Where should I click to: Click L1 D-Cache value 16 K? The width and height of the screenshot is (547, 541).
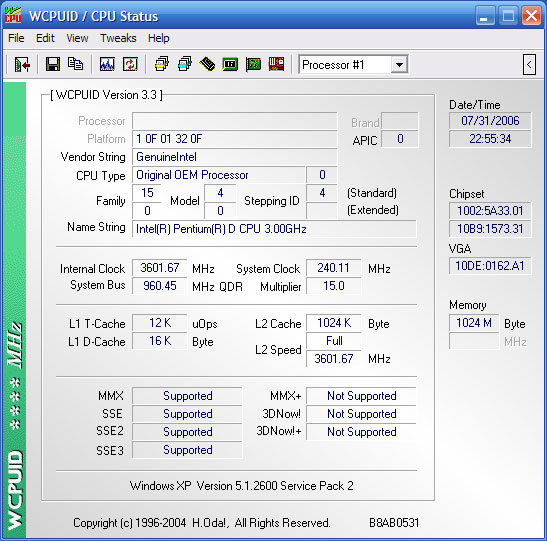pos(160,341)
